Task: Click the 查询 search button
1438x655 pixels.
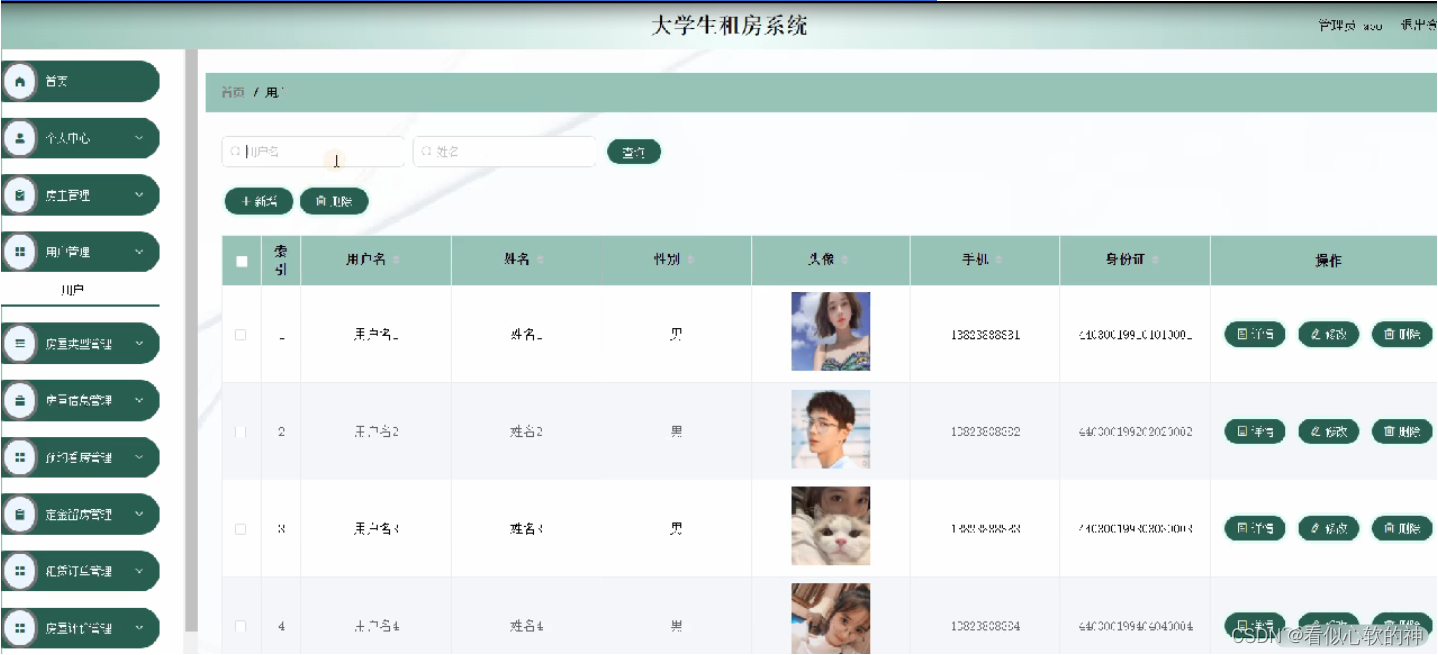Action: [x=634, y=152]
